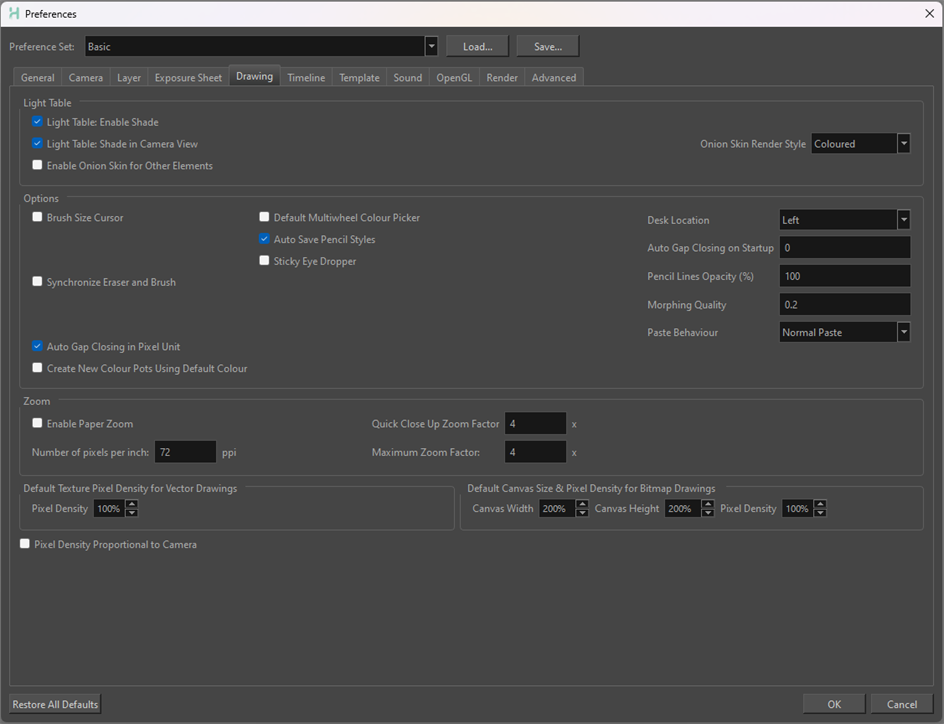This screenshot has width=944, height=724.
Task: Confirm preferences with the OK button
Action: click(x=834, y=704)
